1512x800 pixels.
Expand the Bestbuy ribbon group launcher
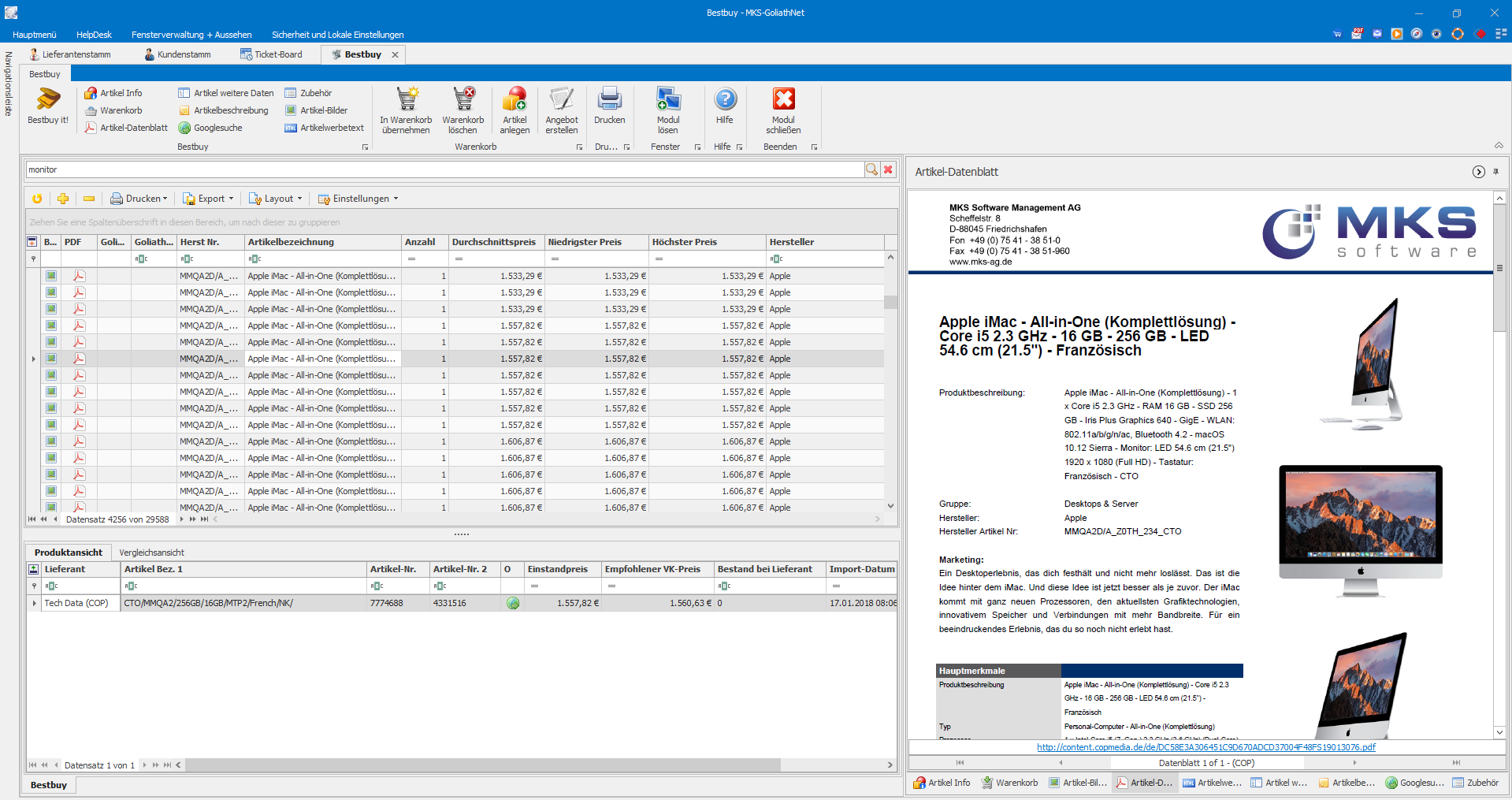[365, 147]
